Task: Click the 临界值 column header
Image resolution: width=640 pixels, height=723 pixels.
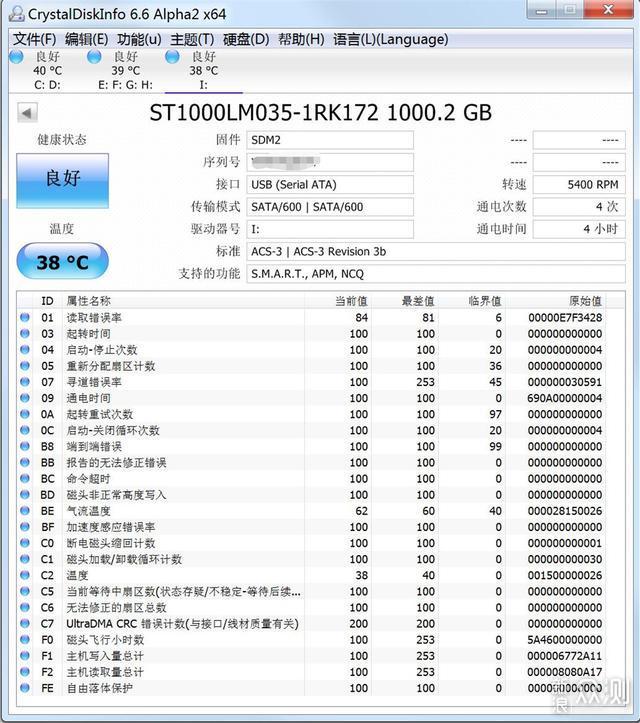Action: point(471,301)
